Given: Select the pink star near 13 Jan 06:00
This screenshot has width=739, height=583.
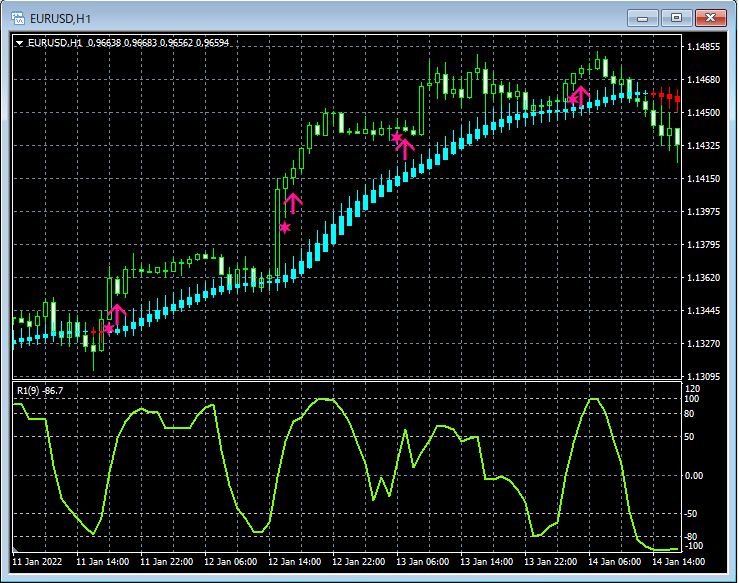Looking at the screenshot, I should point(396,137).
